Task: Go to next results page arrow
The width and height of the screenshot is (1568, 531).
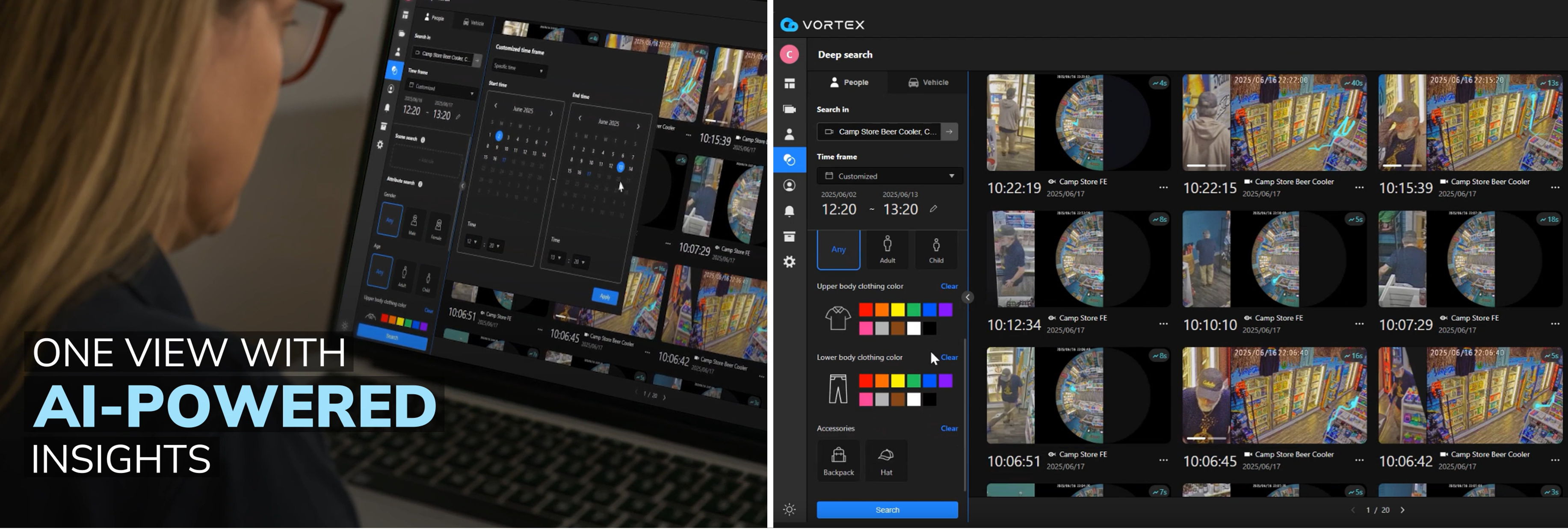Action: point(1402,511)
